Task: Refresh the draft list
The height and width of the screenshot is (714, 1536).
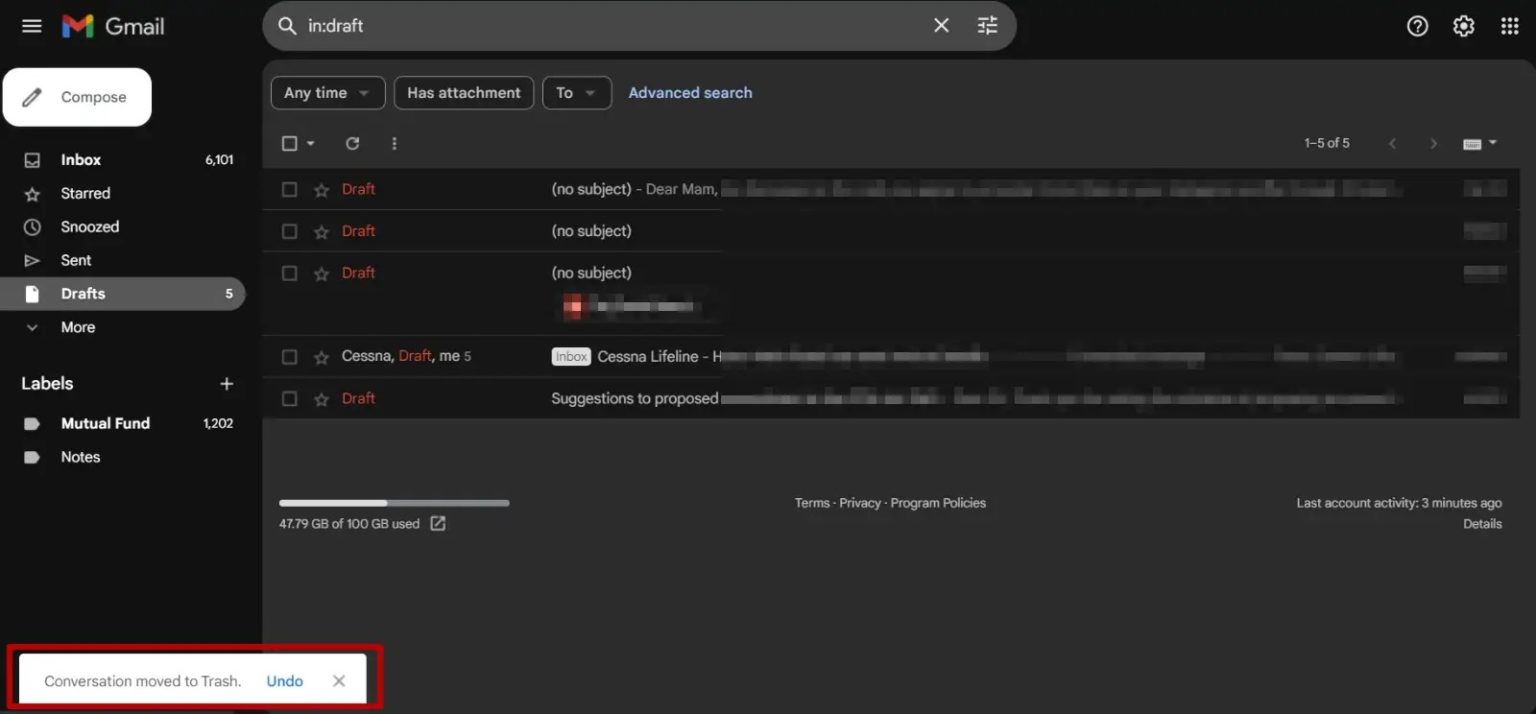Action: click(352, 143)
